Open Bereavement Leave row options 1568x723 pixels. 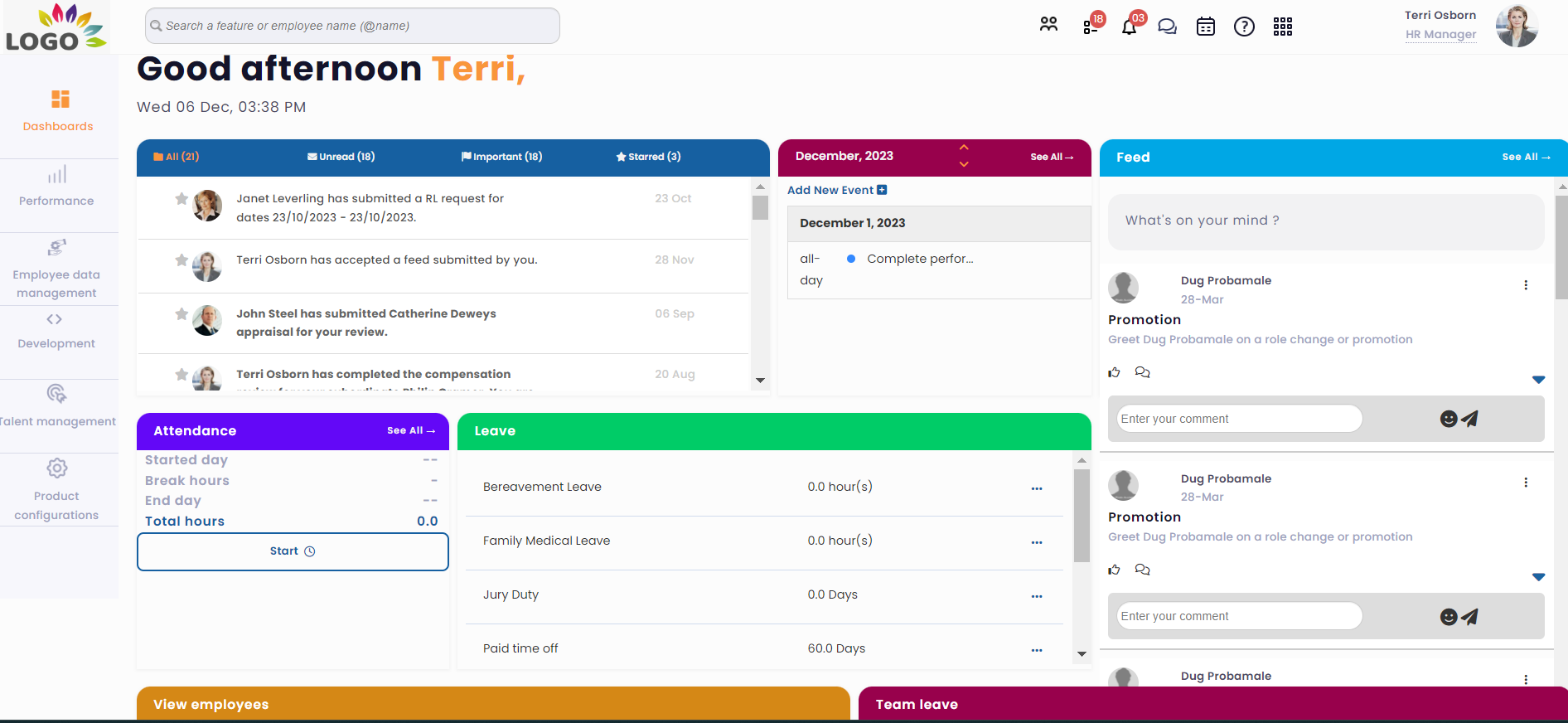pyautogui.click(x=1037, y=489)
